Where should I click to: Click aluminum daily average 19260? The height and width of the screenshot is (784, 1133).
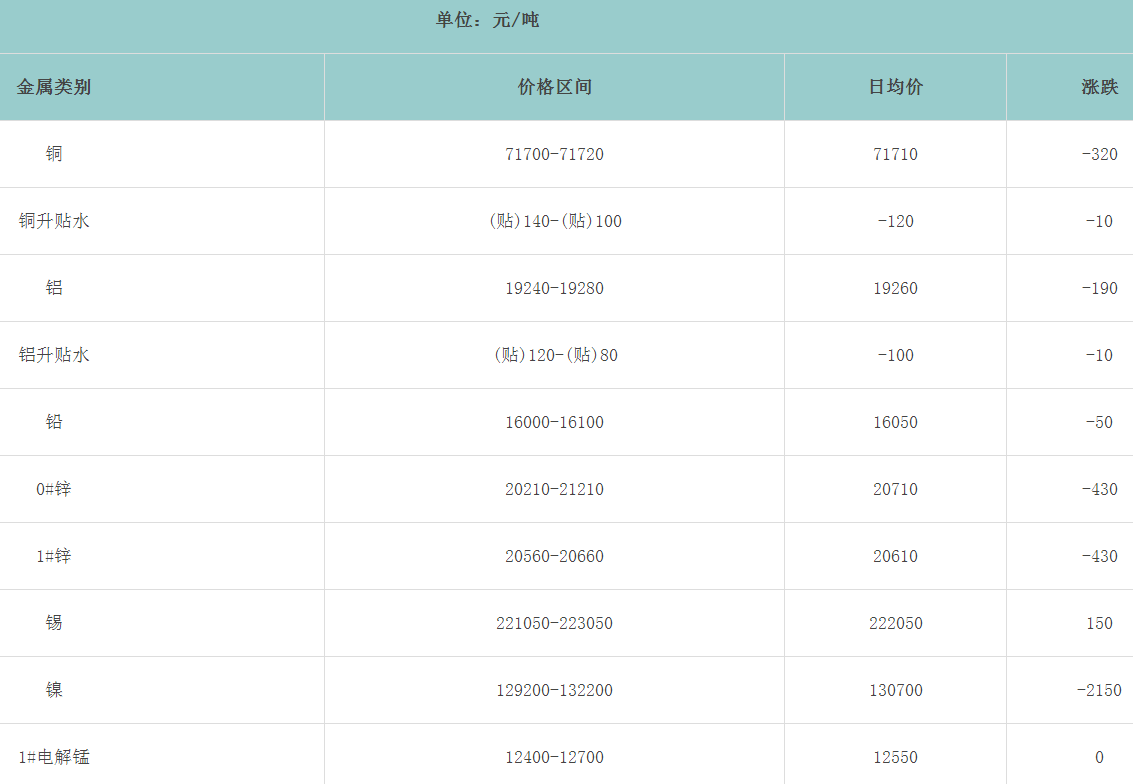[895, 288]
